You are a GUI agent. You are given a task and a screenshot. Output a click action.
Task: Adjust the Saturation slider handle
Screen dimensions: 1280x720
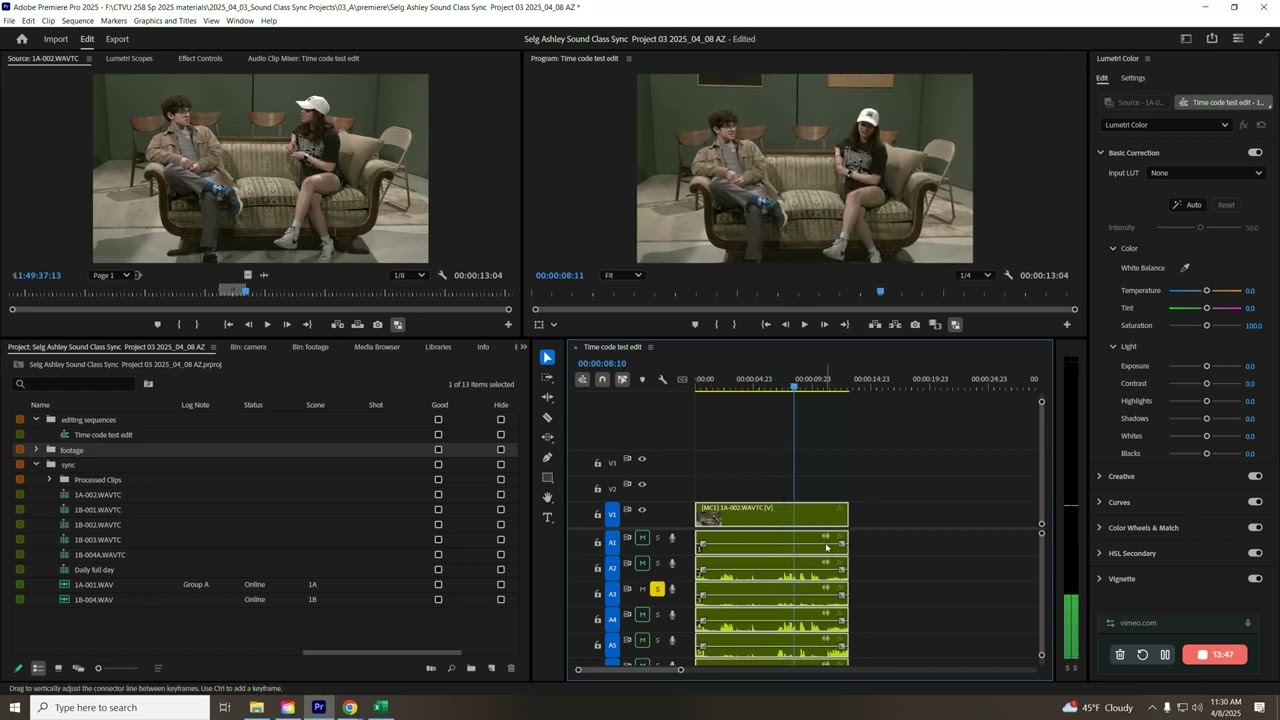tap(1206, 326)
